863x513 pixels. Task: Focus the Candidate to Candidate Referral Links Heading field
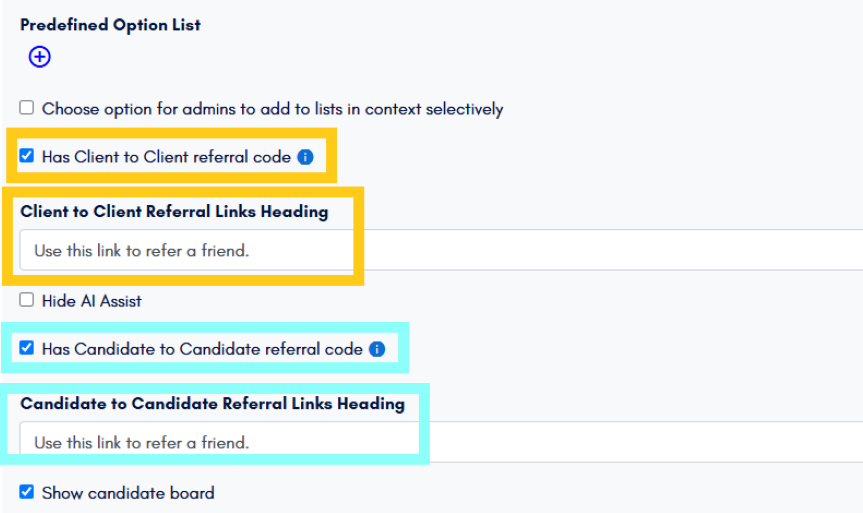click(441, 443)
